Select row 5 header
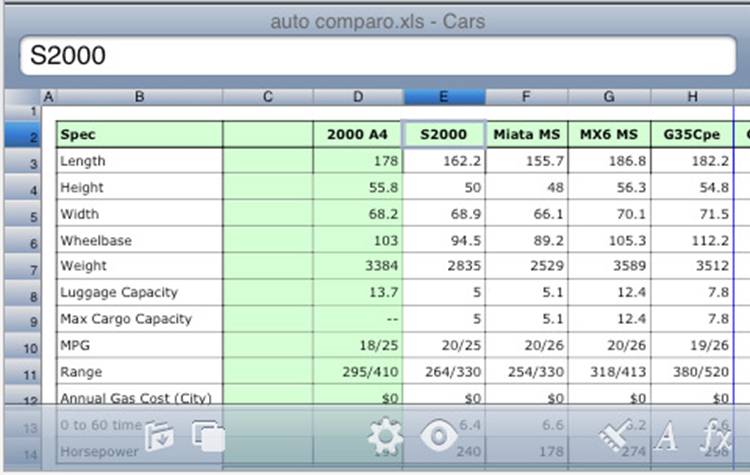The height and width of the screenshot is (475, 750). pyautogui.click(x=23, y=214)
